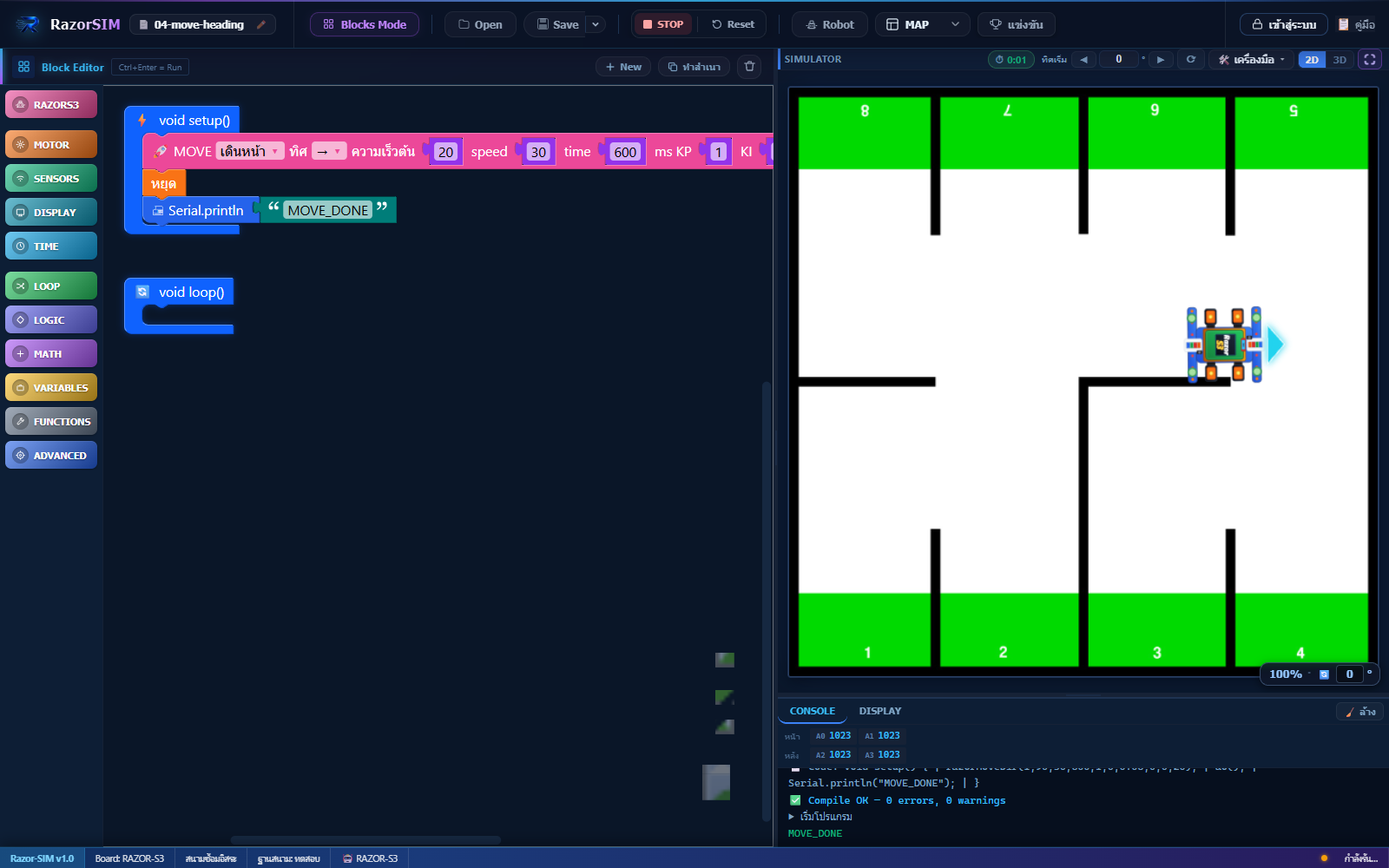Open the TIME block category
This screenshot has width=1389, height=868.
(x=51, y=247)
